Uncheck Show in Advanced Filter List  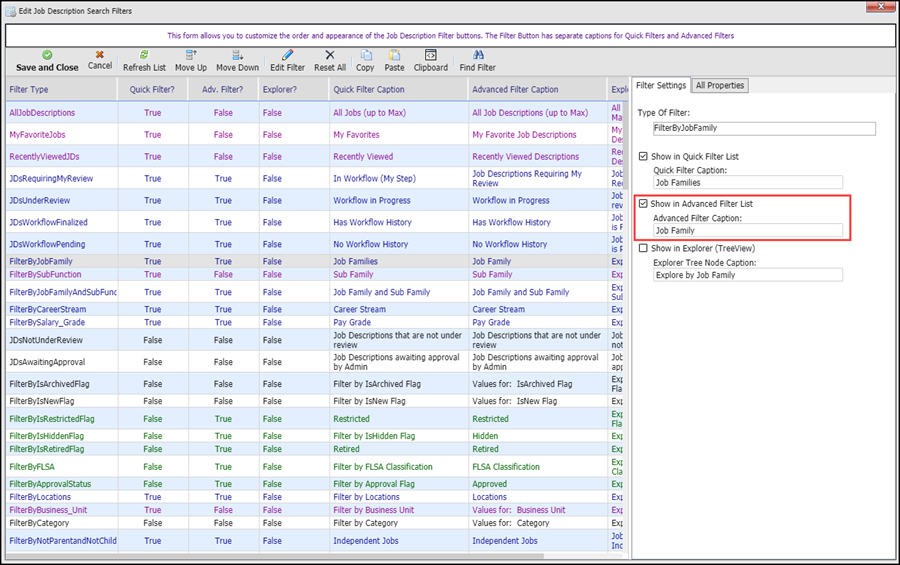644,204
